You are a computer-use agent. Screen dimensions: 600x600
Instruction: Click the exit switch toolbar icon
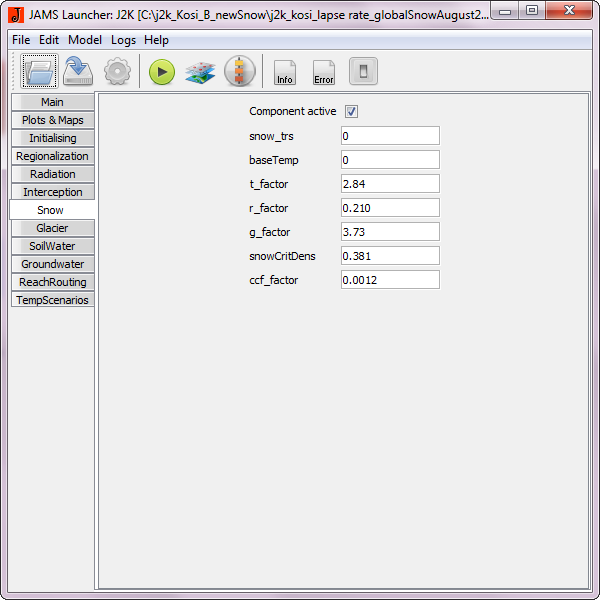363,72
